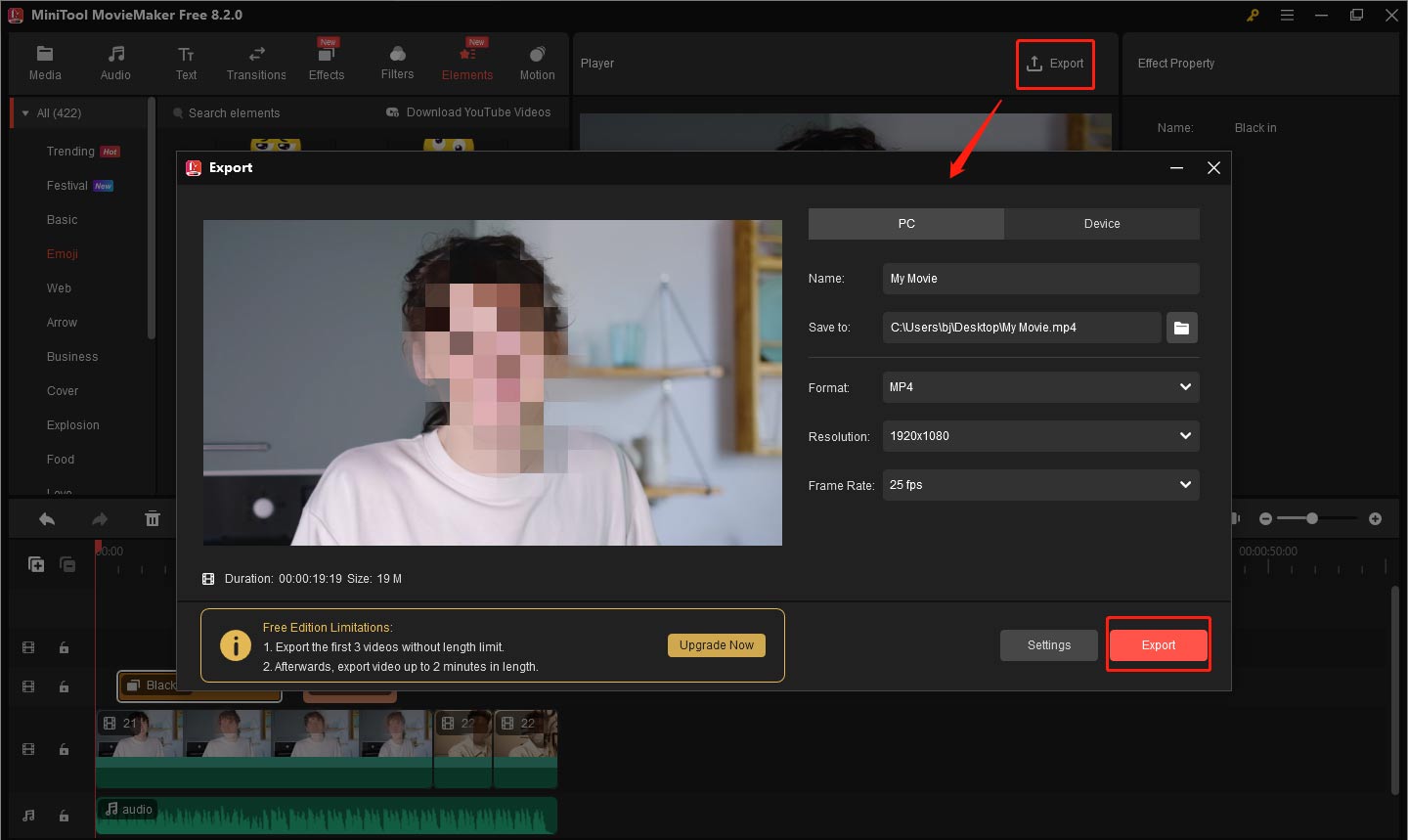Image resolution: width=1408 pixels, height=840 pixels.
Task: Toggle lock on the top video track
Action: tap(64, 648)
